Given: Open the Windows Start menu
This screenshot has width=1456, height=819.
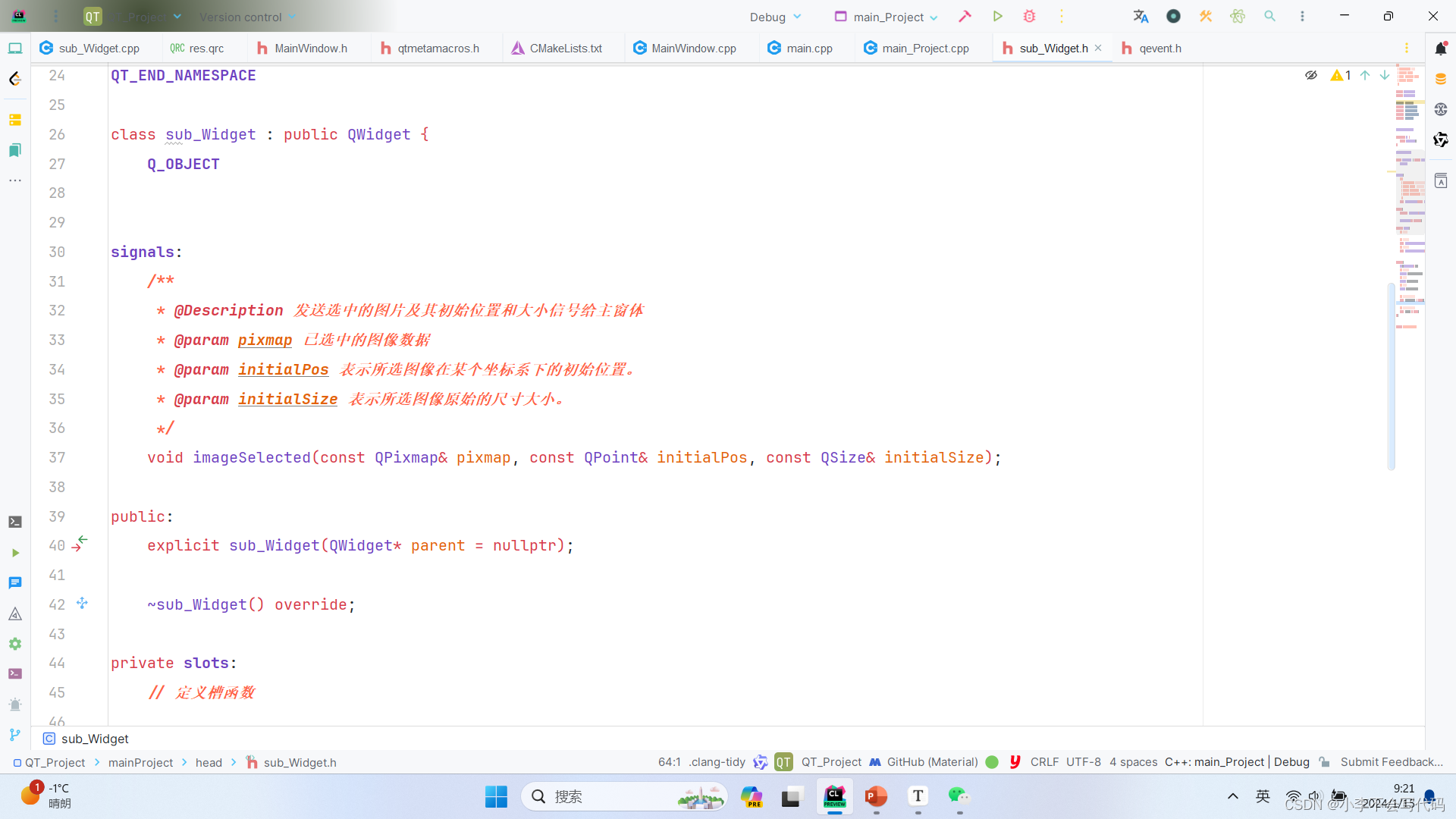Looking at the screenshot, I should [496, 796].
